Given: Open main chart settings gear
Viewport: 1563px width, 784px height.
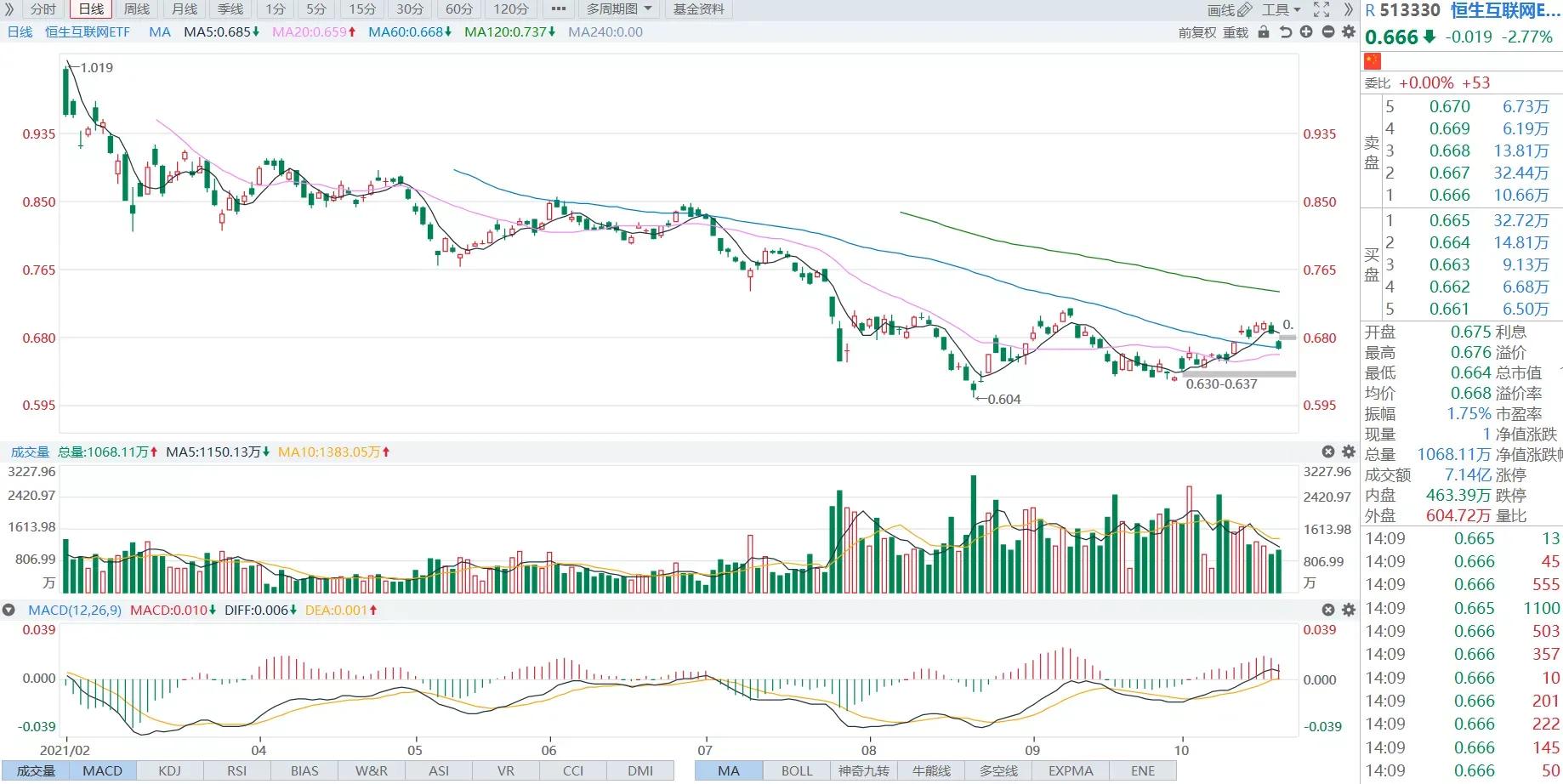Looking at the screenshot, I should tap(1348, 32).
